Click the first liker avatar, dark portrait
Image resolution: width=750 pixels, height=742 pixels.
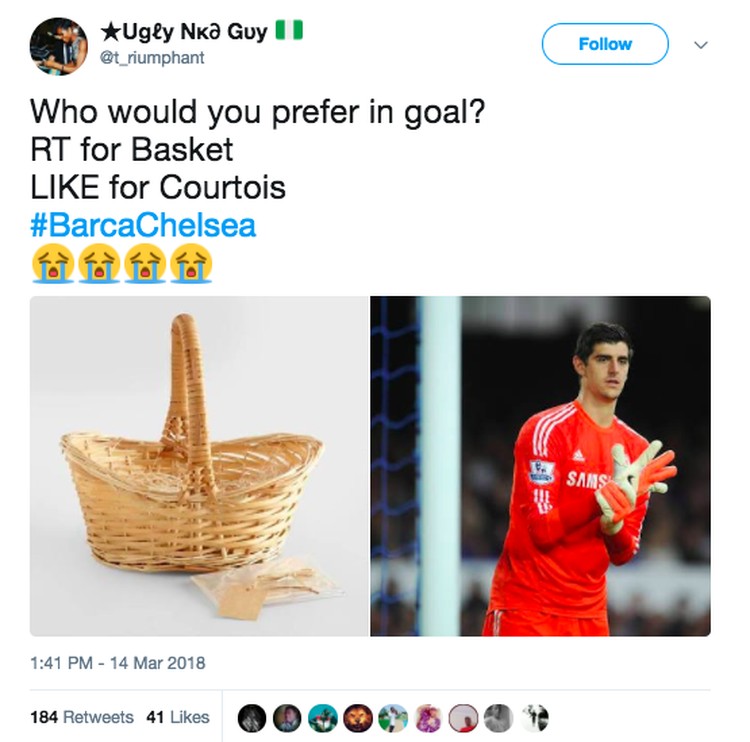pos(252,718)
